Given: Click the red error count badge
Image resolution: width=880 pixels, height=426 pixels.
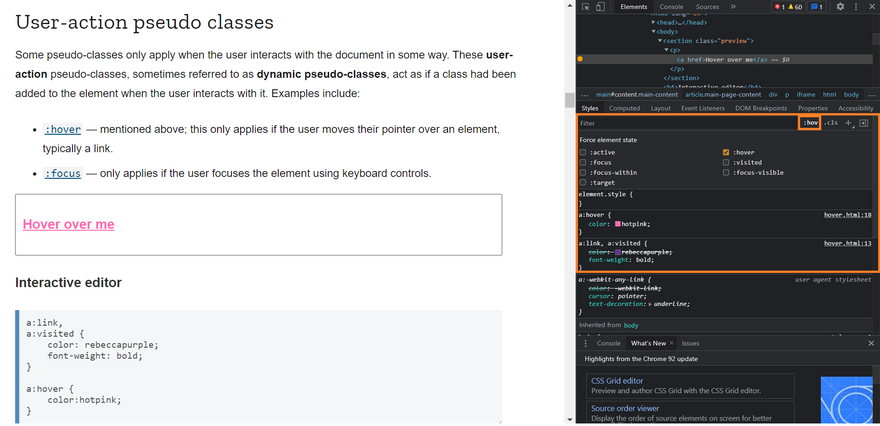Looking at the screenshot, I should pyautogui.click(x=781, y=7).
